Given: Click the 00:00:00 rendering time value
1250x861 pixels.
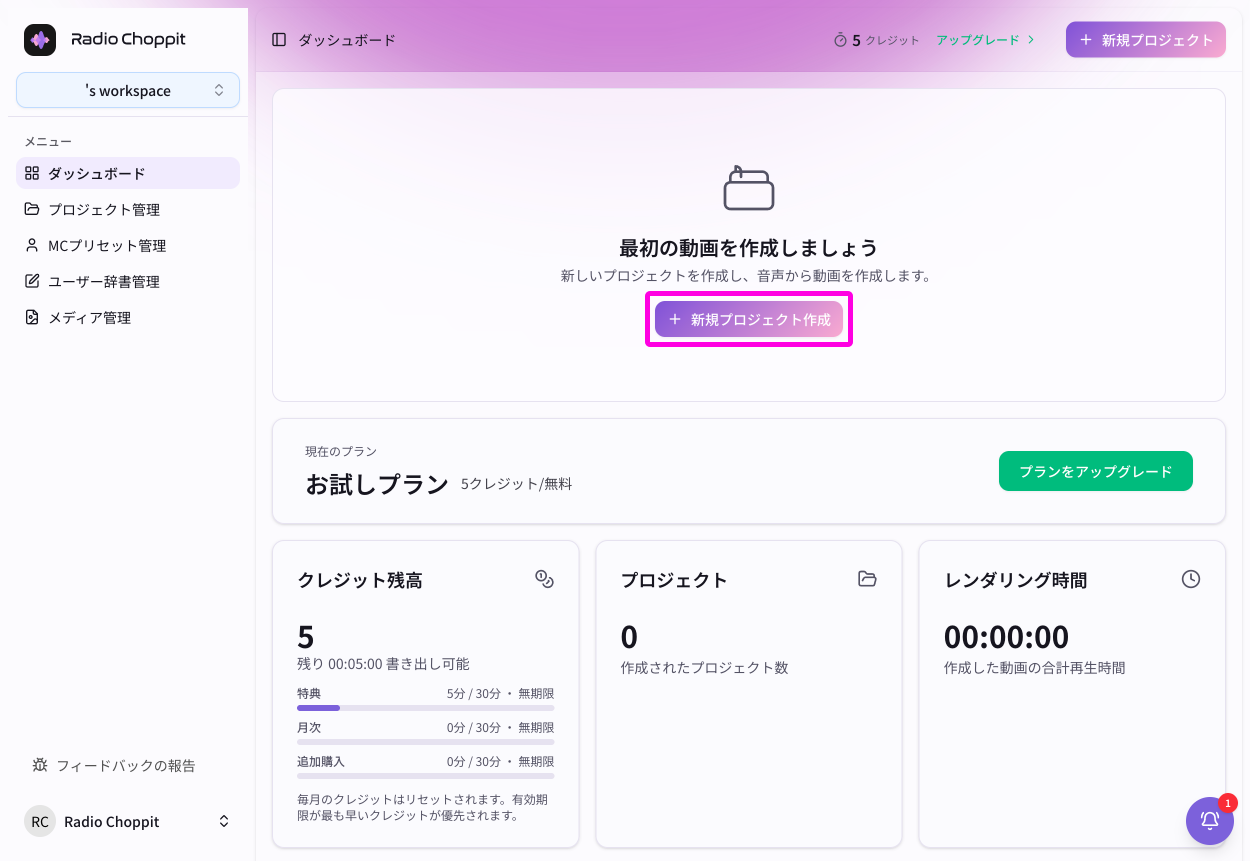Looking at the screenshot, I should tap(1006, 637).
